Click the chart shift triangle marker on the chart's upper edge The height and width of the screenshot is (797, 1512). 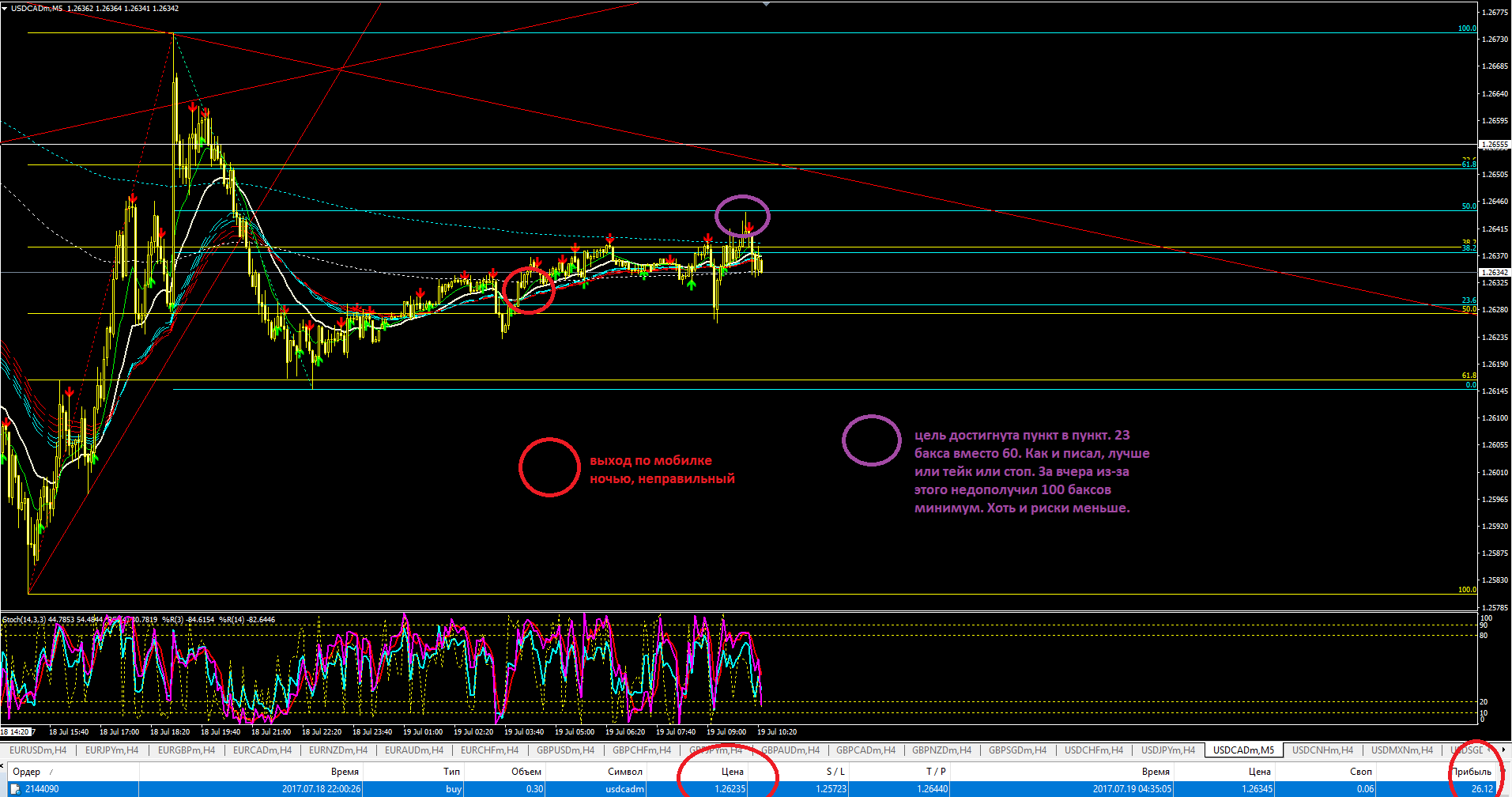(766, 4)
